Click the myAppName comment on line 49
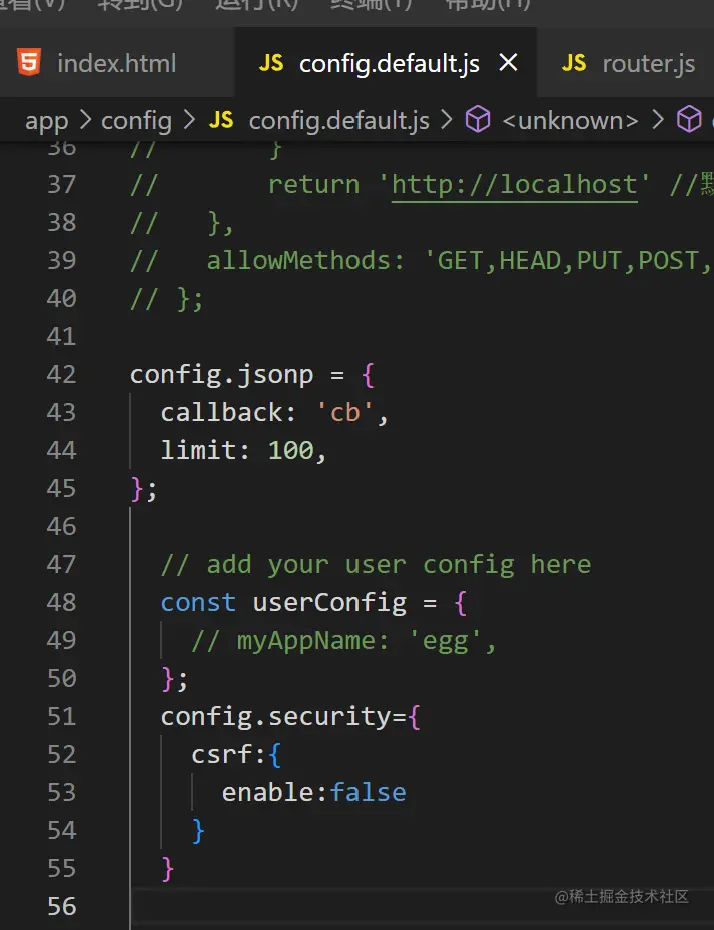The width and height of the screenshot is (714, 930). click(343, 641)
